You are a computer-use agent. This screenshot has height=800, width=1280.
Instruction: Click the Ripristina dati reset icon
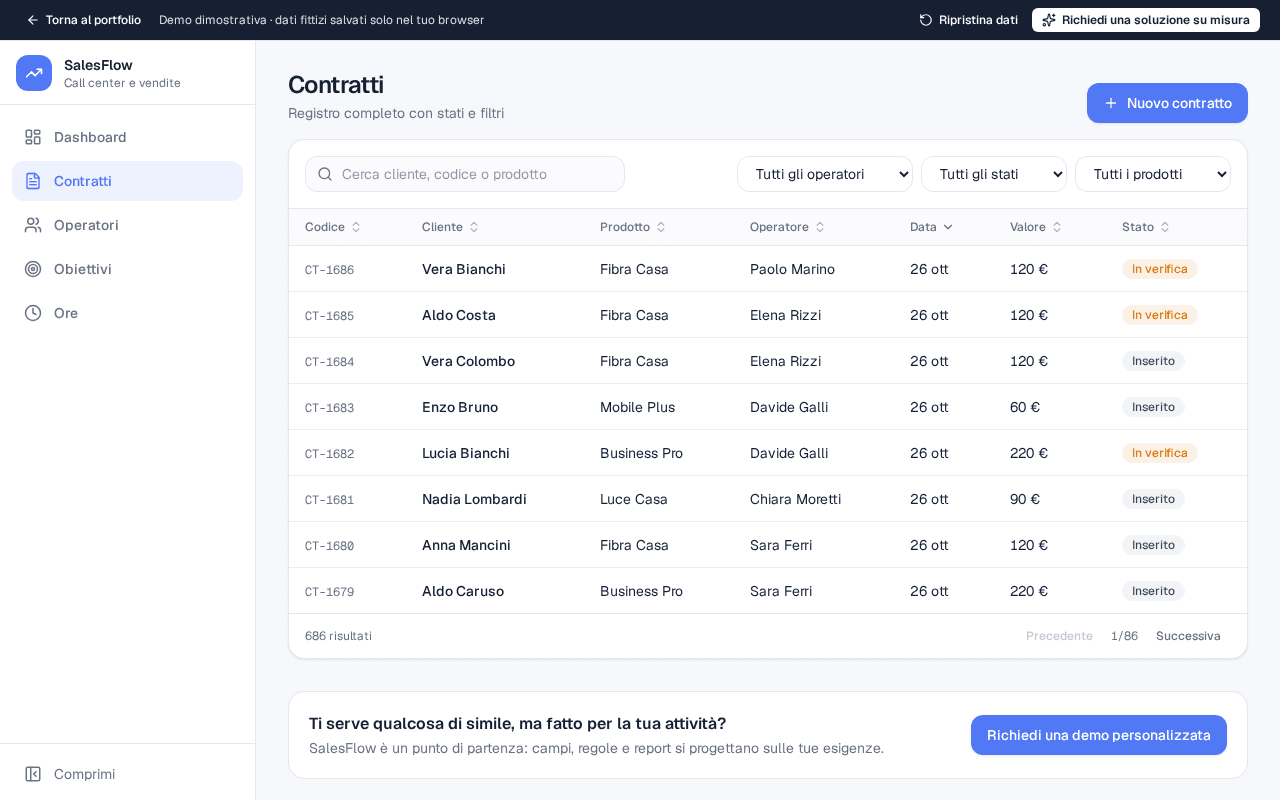point(926,20)
